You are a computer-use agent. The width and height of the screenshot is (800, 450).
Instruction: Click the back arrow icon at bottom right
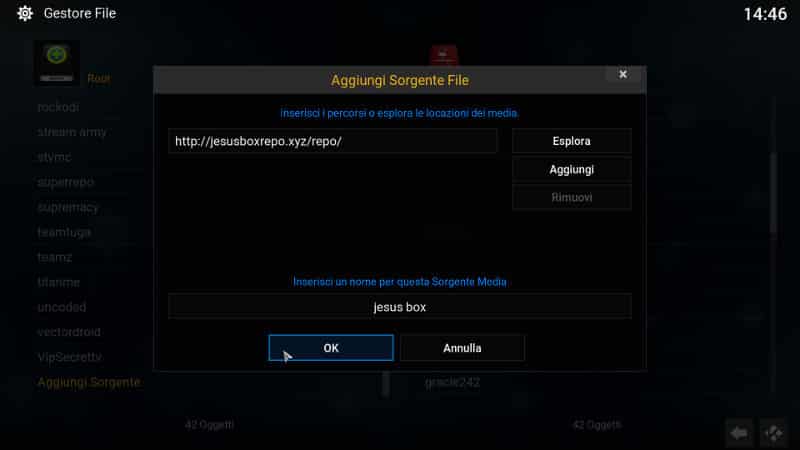739,433
